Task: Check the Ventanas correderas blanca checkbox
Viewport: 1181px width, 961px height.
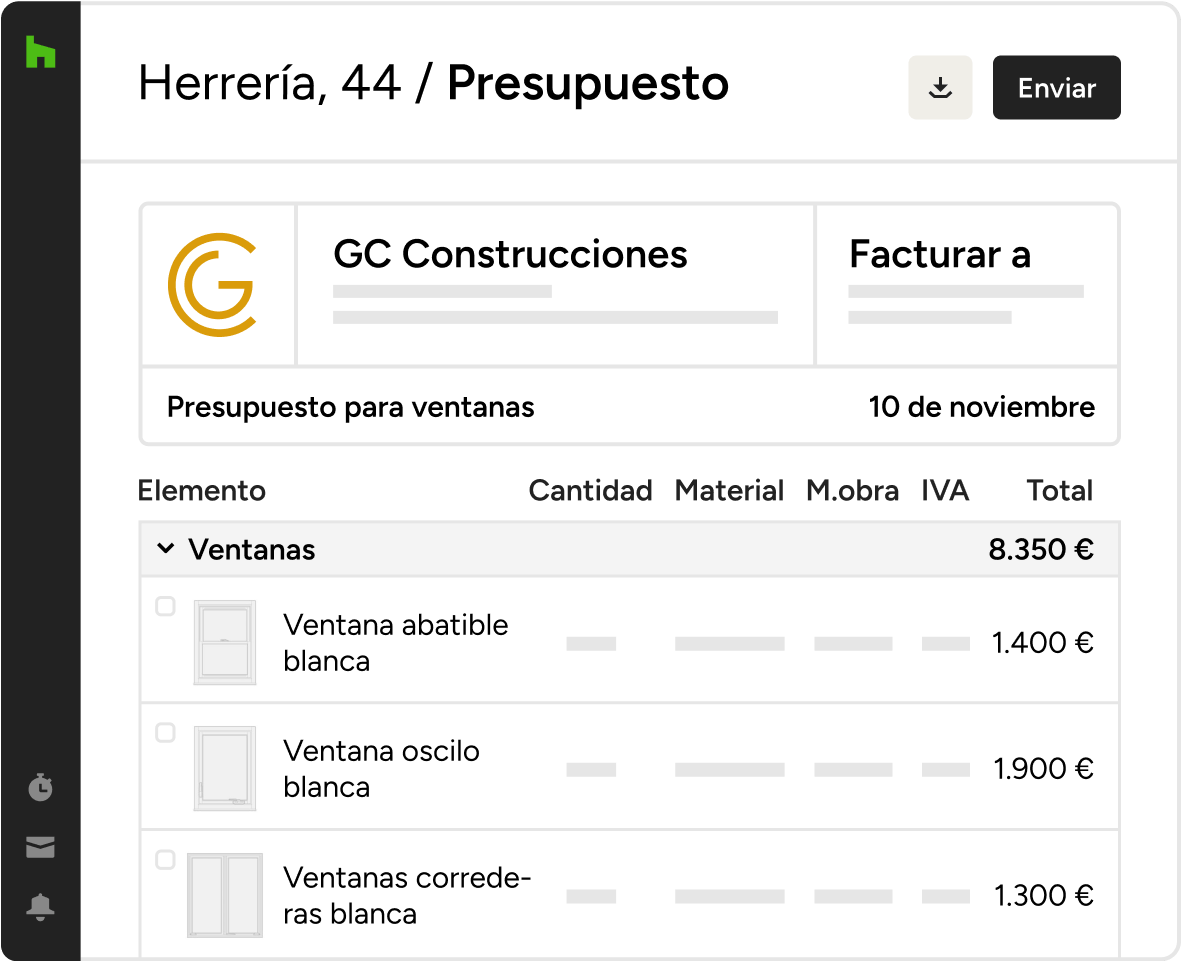Action: (x=166, y=860)
